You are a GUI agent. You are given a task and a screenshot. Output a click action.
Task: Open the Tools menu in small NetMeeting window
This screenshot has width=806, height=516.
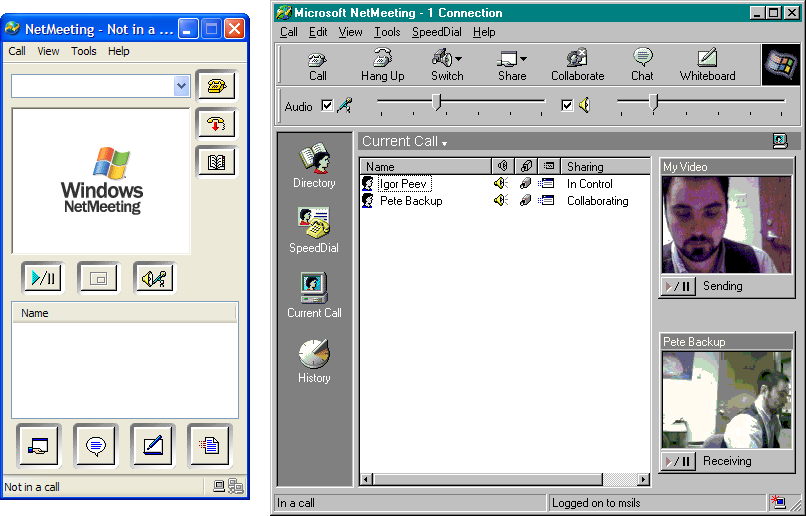coord(84,51)
